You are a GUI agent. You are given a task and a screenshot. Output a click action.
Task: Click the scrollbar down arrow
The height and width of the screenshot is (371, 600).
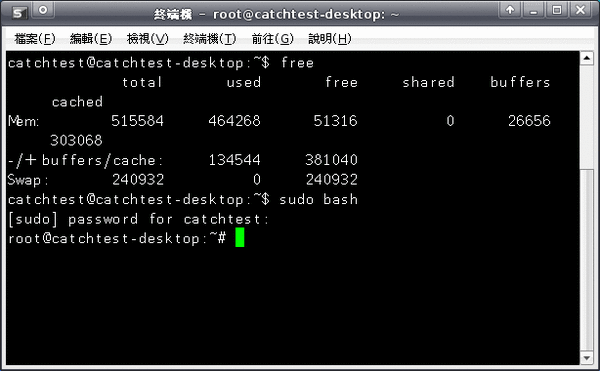(x=587, y=358)
